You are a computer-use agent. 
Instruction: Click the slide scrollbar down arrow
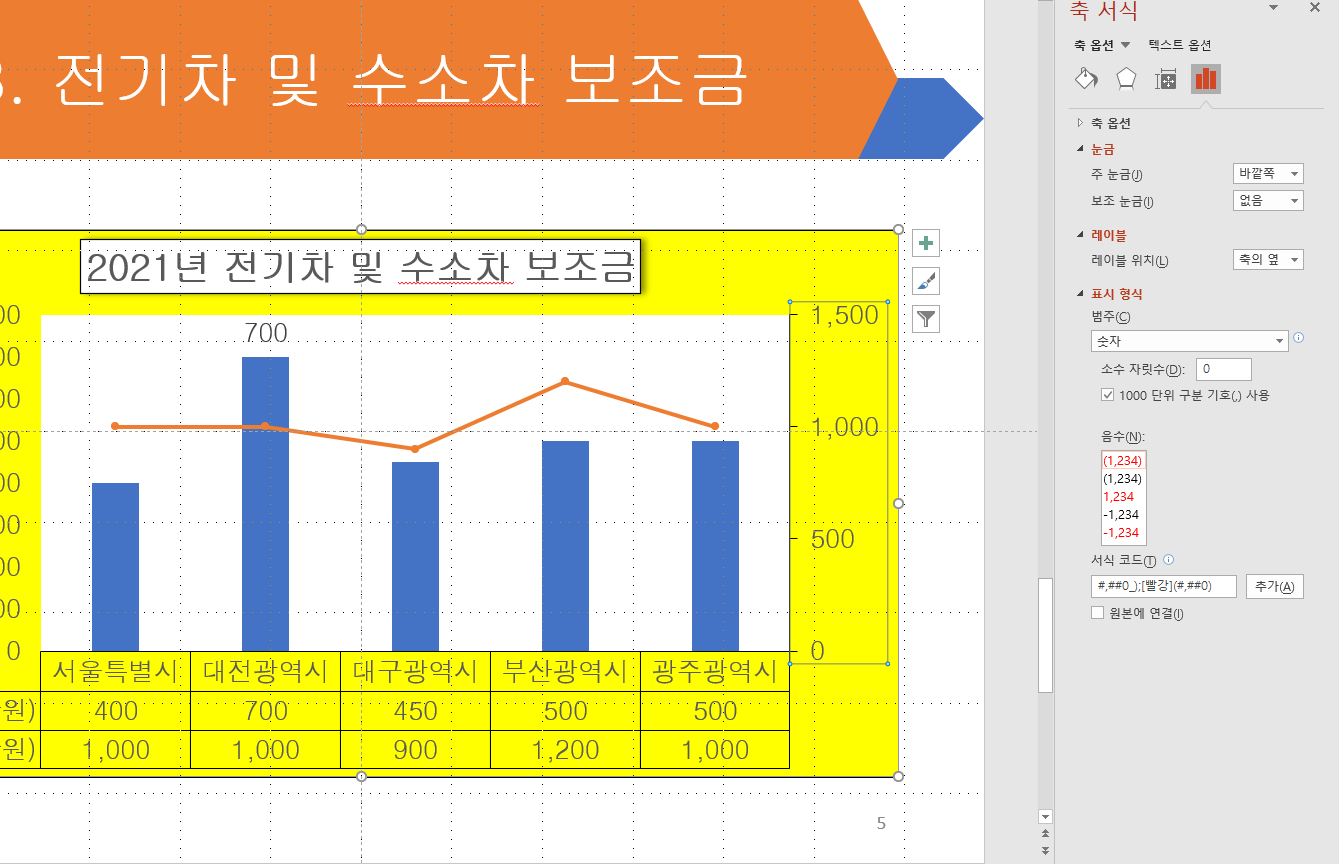pos(1046,817)
